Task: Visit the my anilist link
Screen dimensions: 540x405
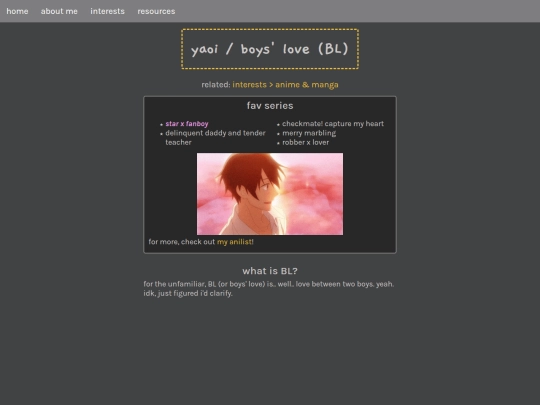Action: [235, 242]
